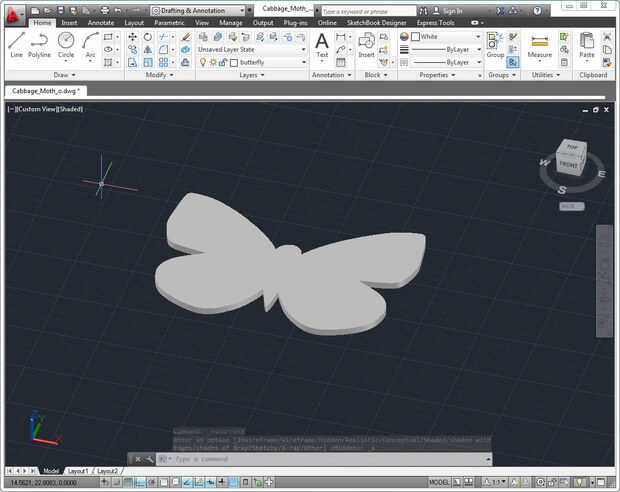This screenshot has width=620, height=492.
Task: Click the Save icon in quick access toolbar
Action: [x=60, y=11]
